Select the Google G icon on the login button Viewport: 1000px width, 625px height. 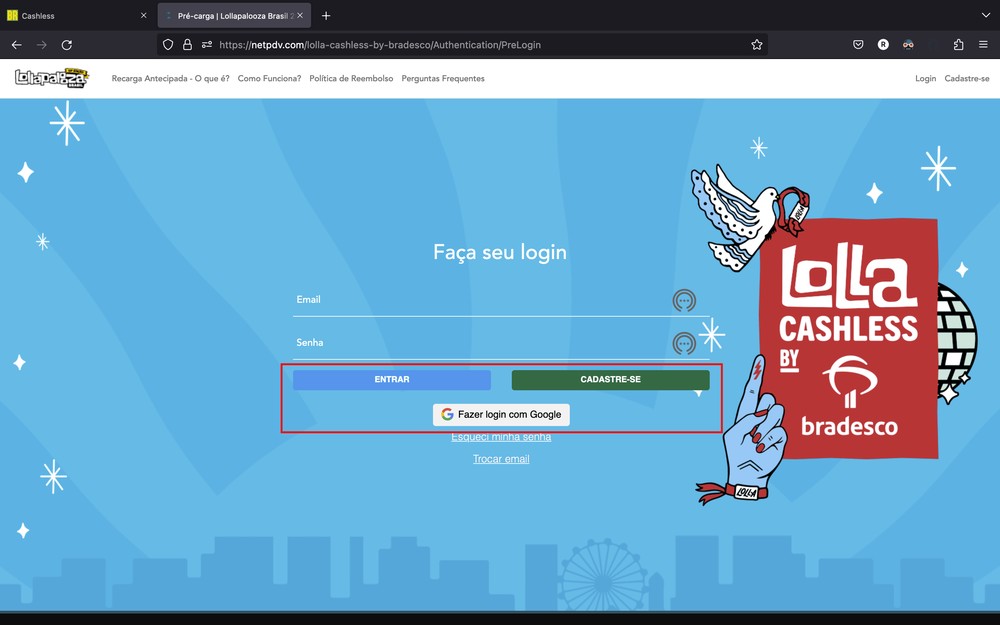click(447, 414)
